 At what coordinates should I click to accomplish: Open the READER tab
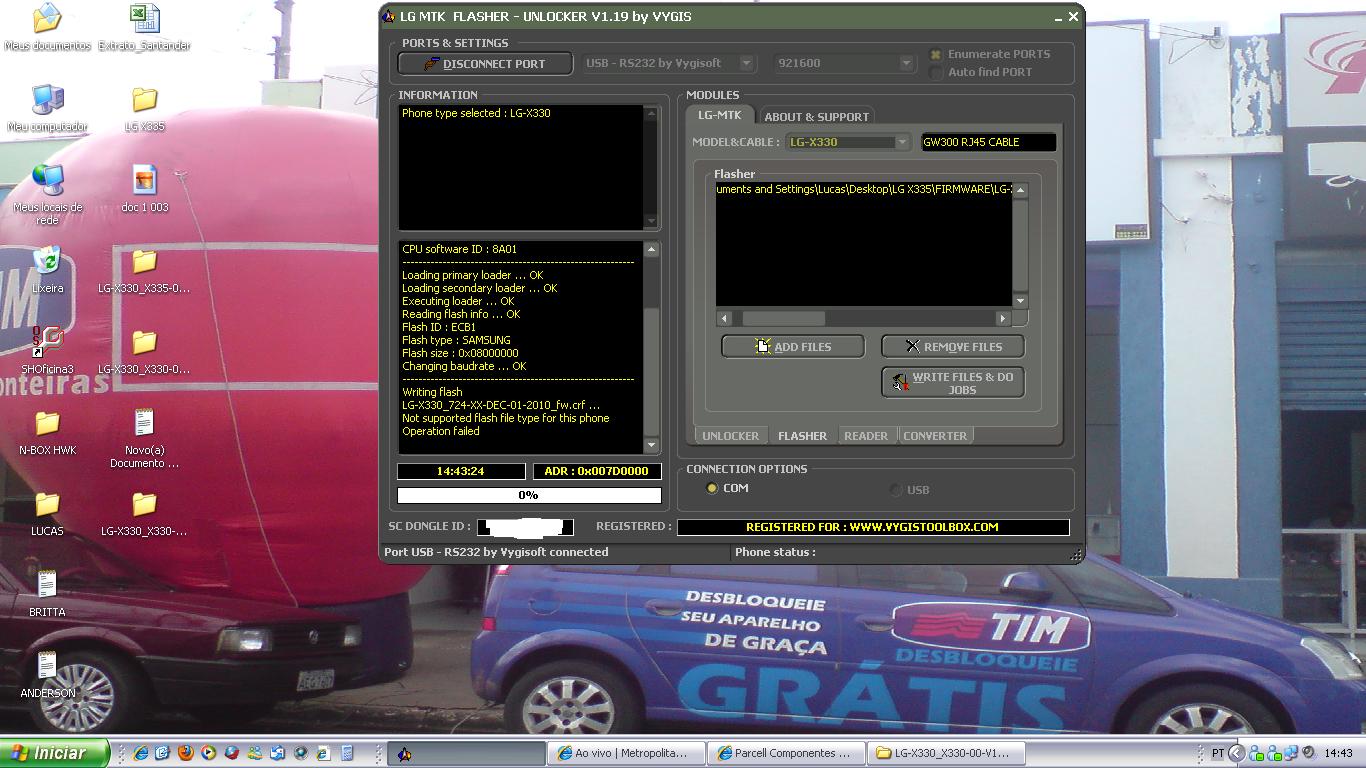866,436
